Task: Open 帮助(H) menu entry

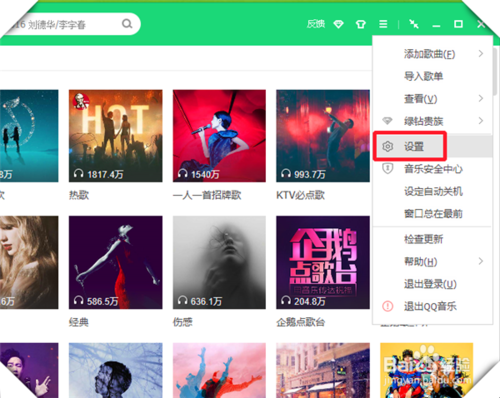Action: tap(432, 262)
